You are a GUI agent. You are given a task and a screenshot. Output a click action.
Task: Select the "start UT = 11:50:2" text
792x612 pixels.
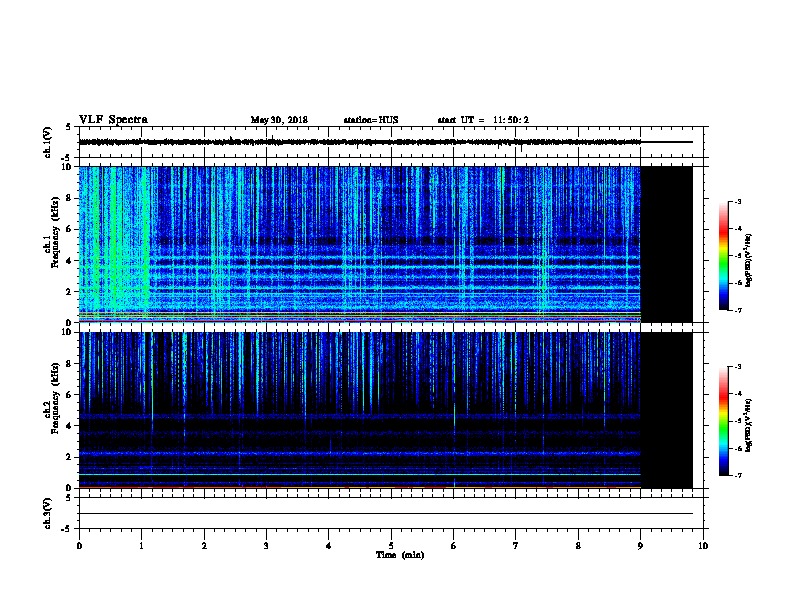[x=483, y=120]
